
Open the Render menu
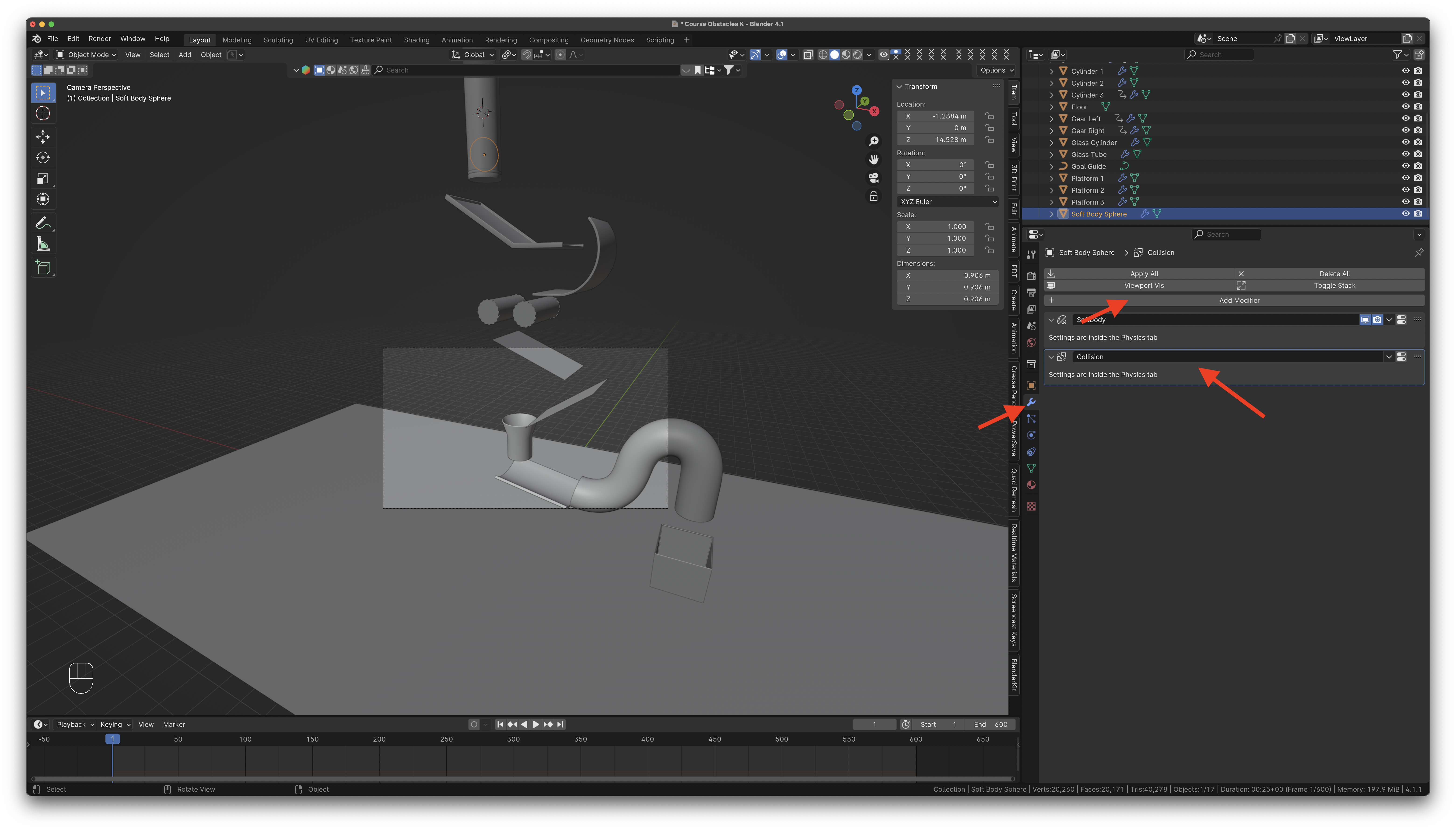point(100,39)
